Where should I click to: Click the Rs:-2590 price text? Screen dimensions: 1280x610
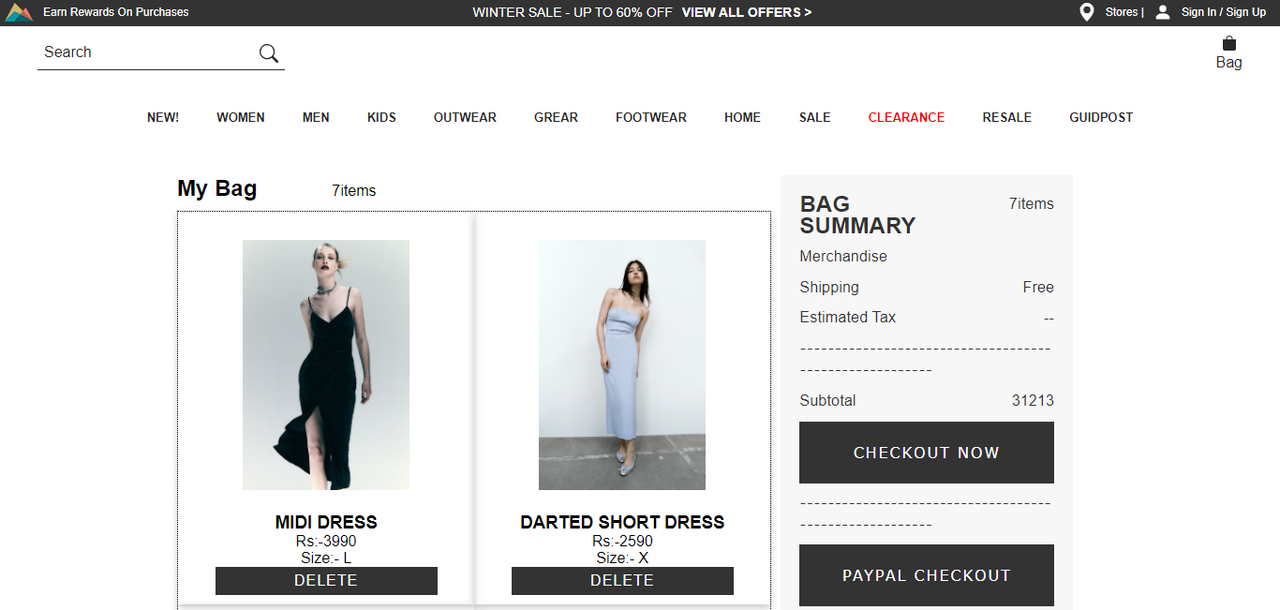pyautogui.click(x=622, y=541)
